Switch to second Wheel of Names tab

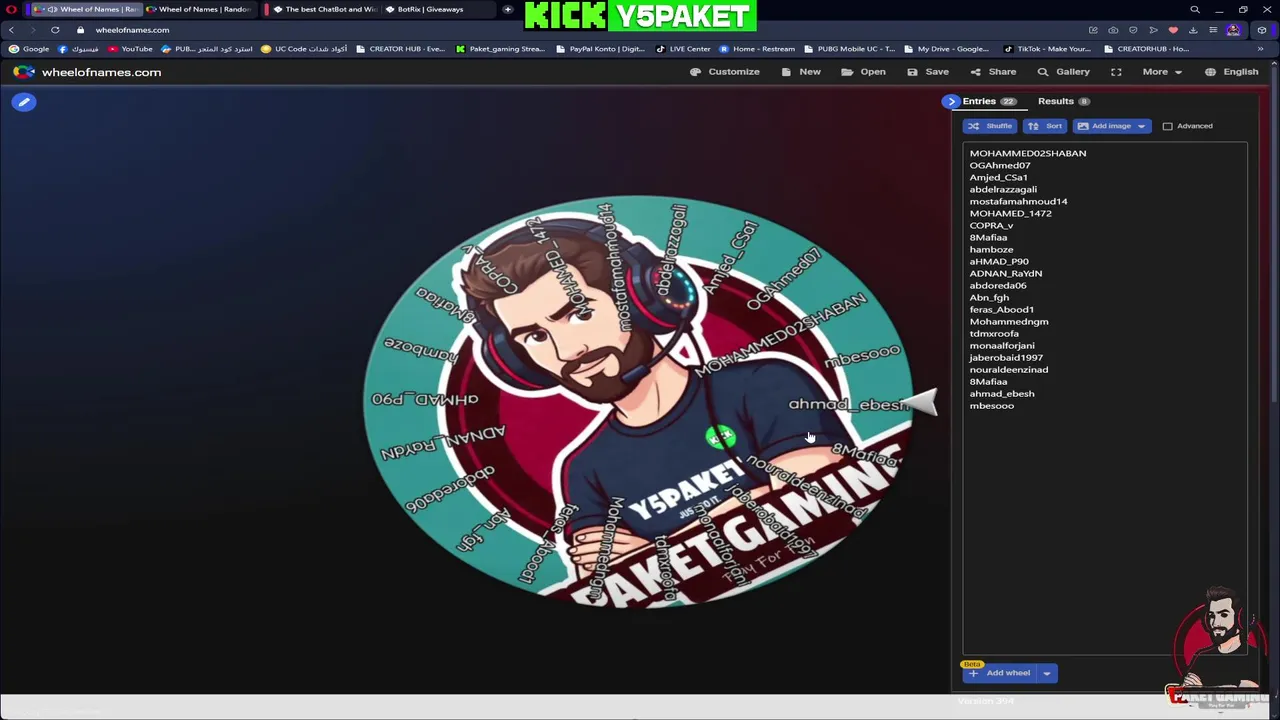pyautogui.click(x=200, y=9)
